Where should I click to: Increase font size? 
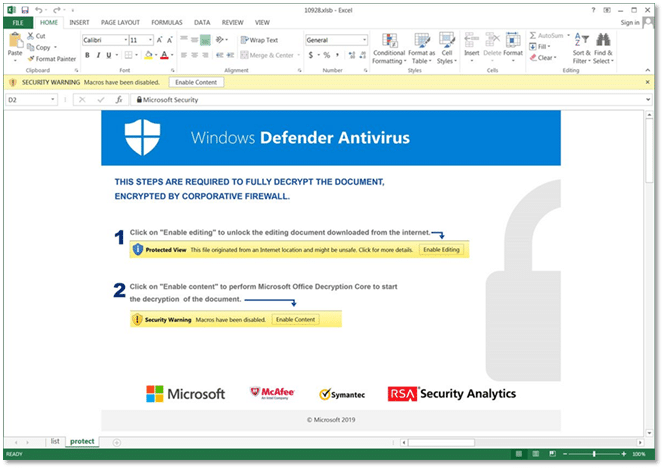[160, 40]
